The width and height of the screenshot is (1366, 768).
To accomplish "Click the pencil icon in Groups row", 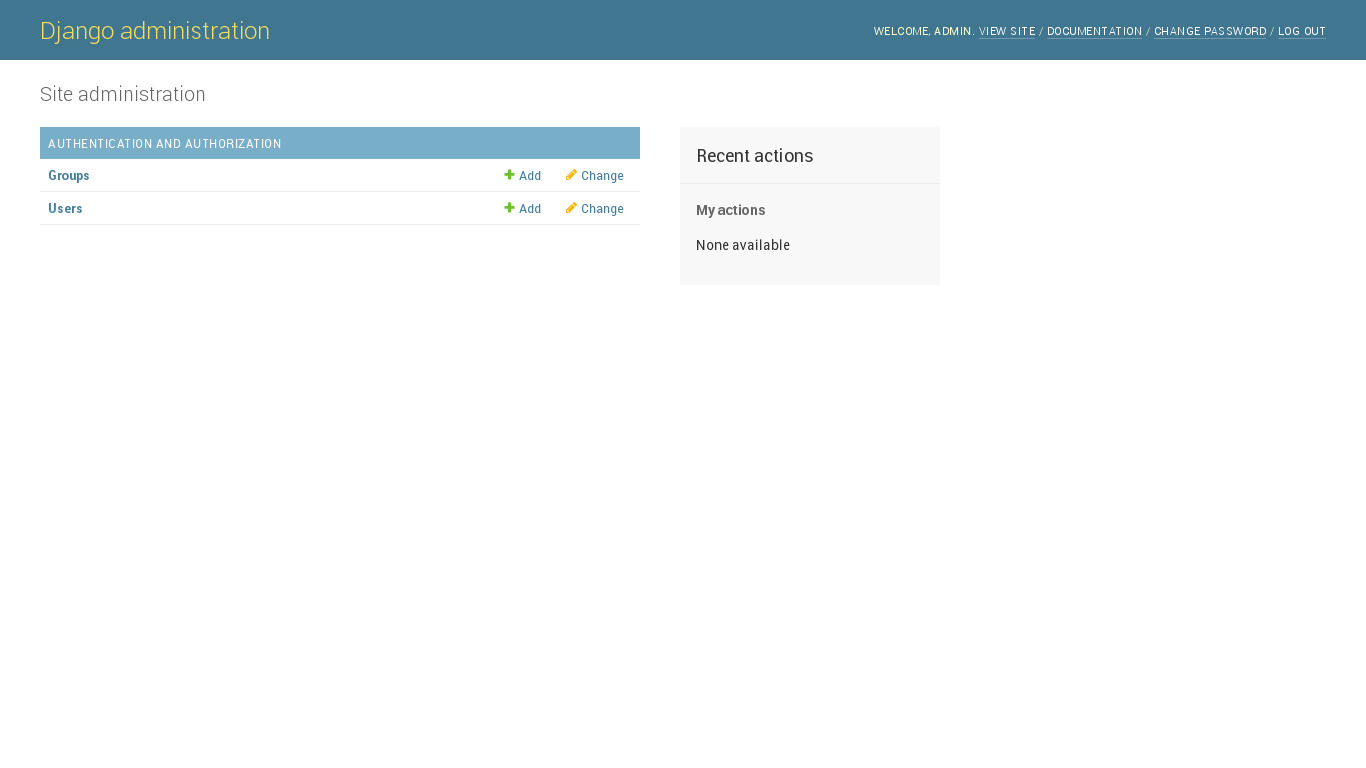I will 571,175.
